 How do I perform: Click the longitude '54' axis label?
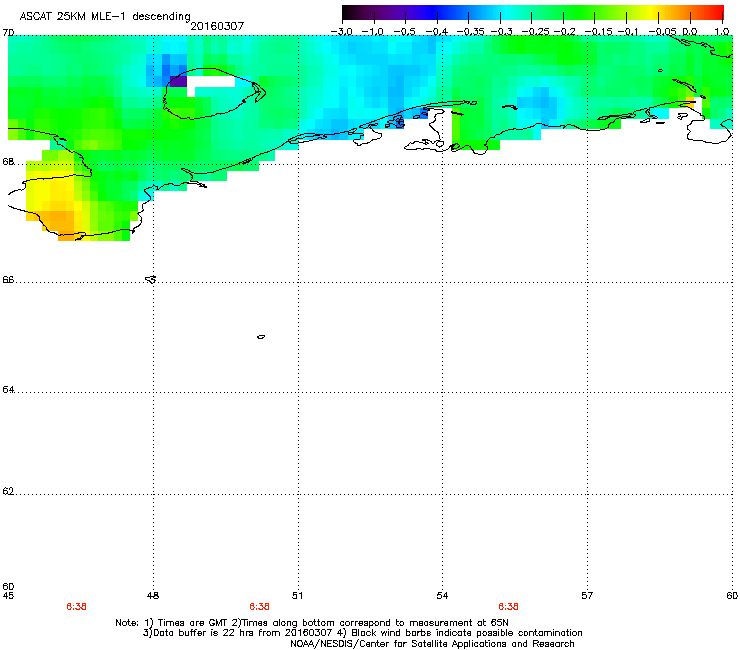pos(442,596)
